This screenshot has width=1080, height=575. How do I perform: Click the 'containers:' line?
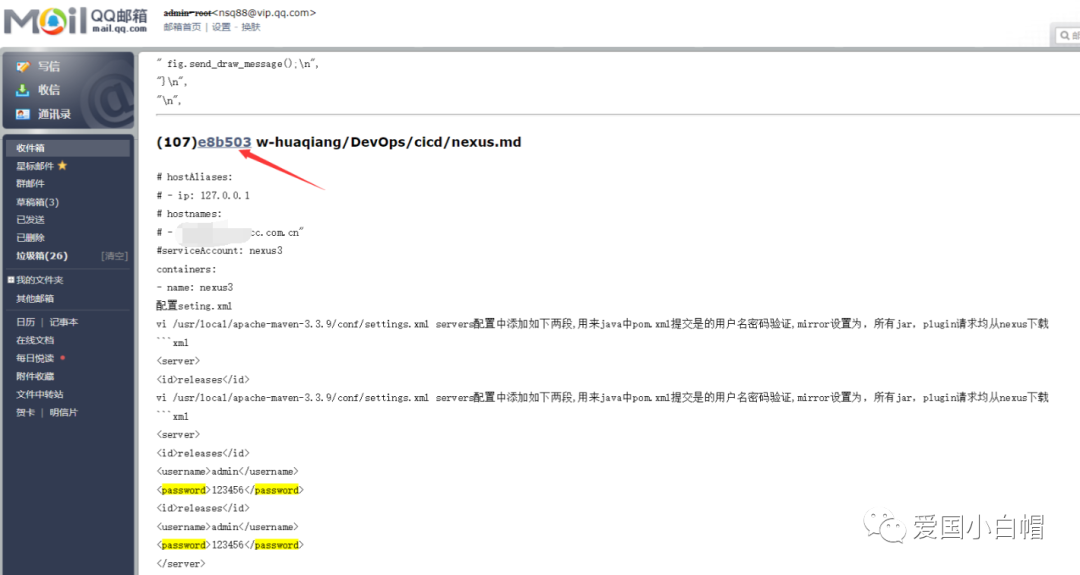point(186,269)
